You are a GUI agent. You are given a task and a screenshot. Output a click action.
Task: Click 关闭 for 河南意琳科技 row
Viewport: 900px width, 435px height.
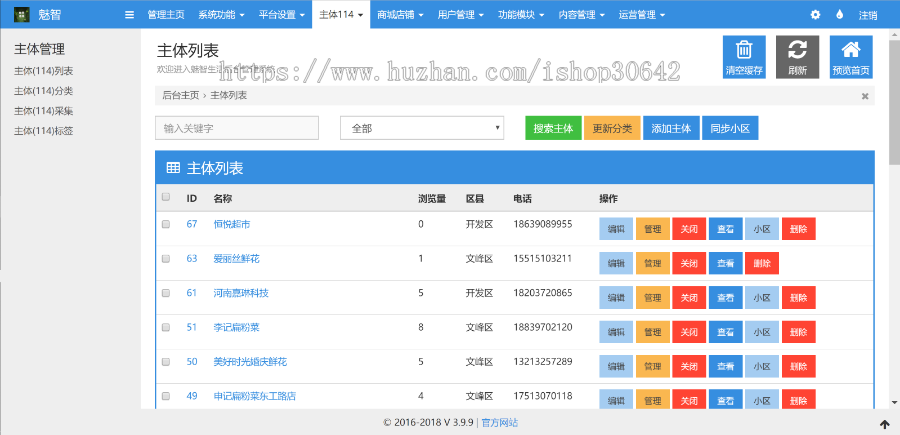(689, 298)
